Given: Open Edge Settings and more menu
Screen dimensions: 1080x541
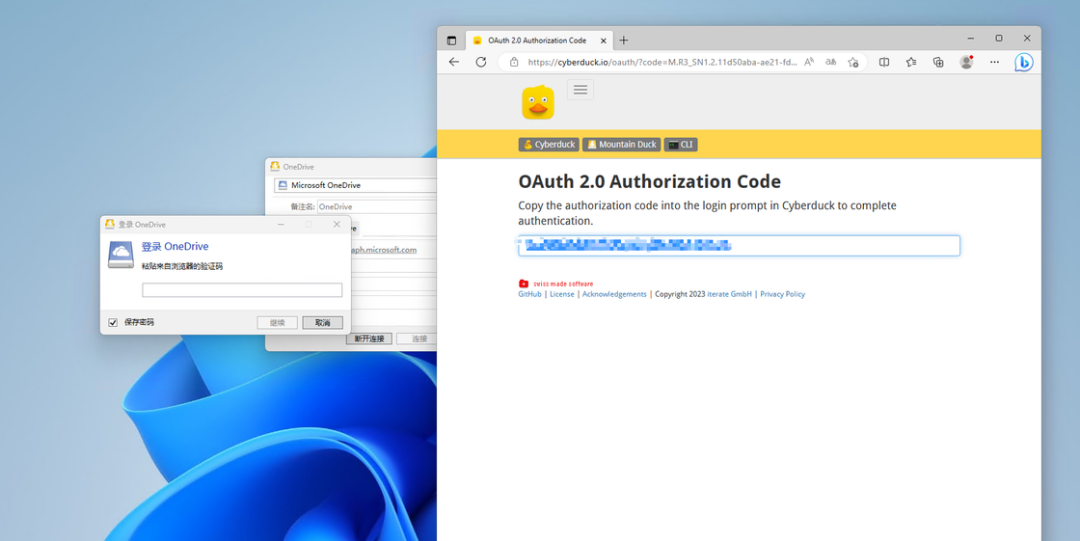Looking at the screenshot, I should [995, 62].
